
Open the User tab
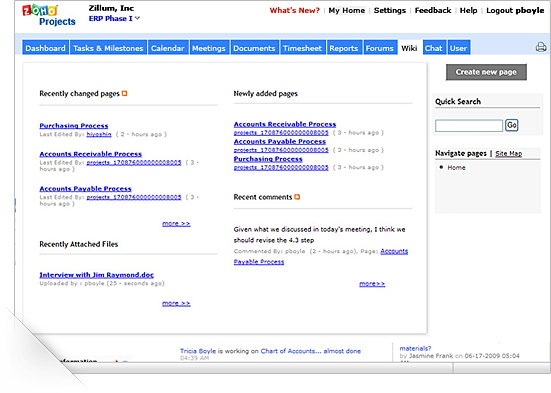(x=459, y=48)
